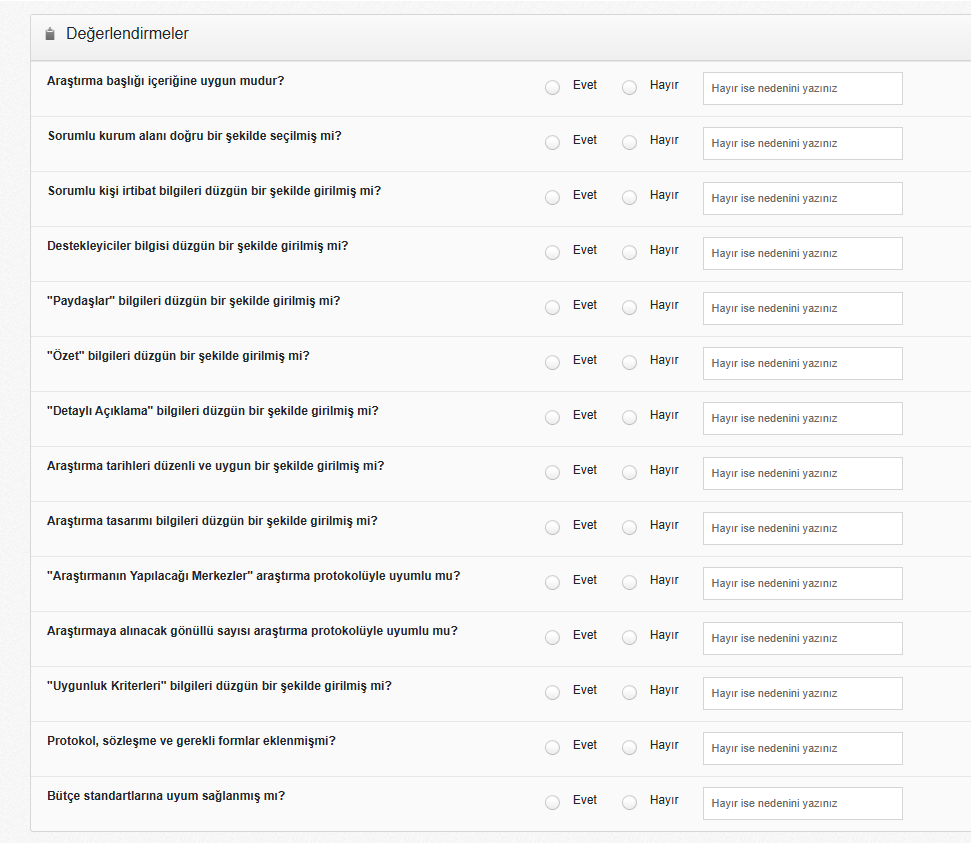Focus reason field for Protokol, sözleşme row

(802, 748)
